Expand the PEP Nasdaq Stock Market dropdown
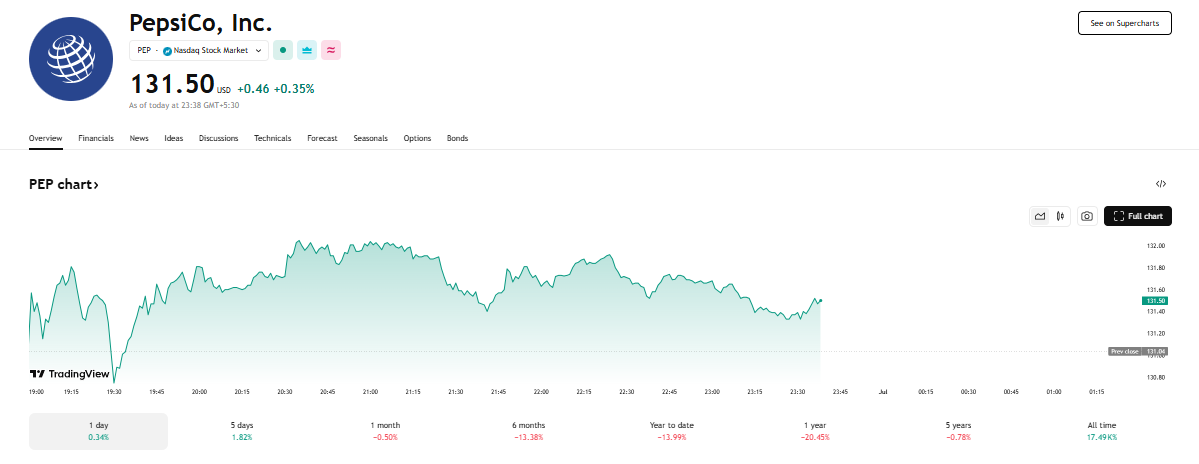Viewport: 1199px width, 464px height. (x=199, y=50)
